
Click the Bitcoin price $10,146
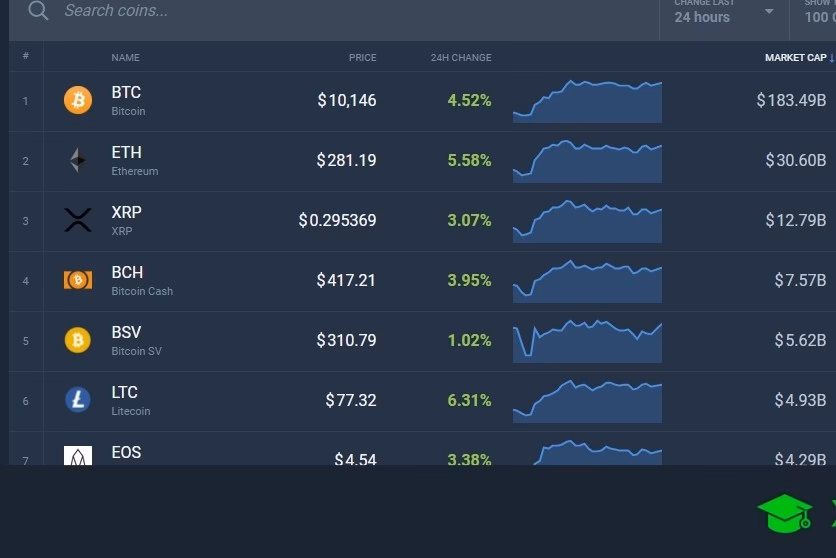click(347, 100)
